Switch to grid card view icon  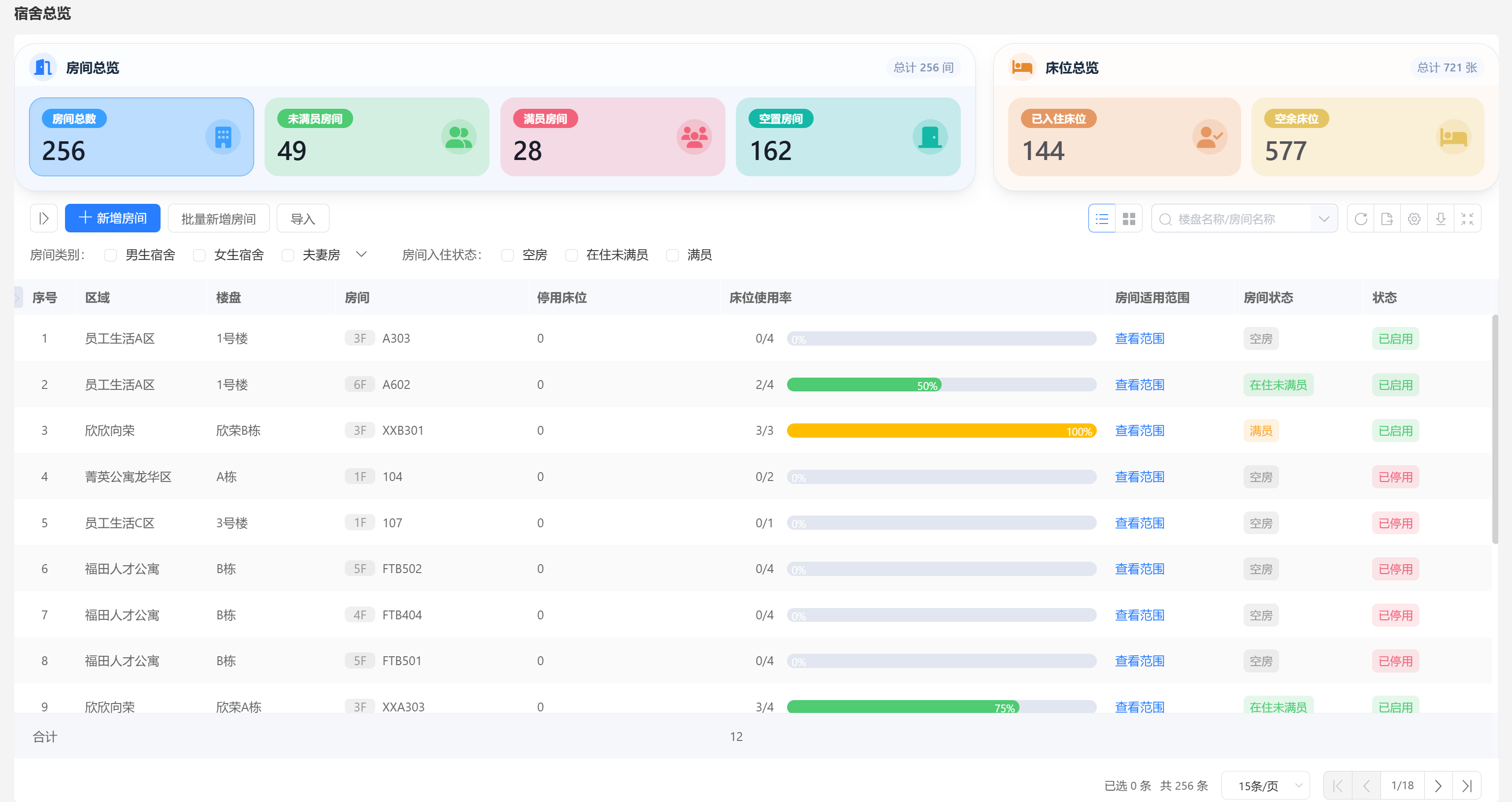tap(1129, 219)
